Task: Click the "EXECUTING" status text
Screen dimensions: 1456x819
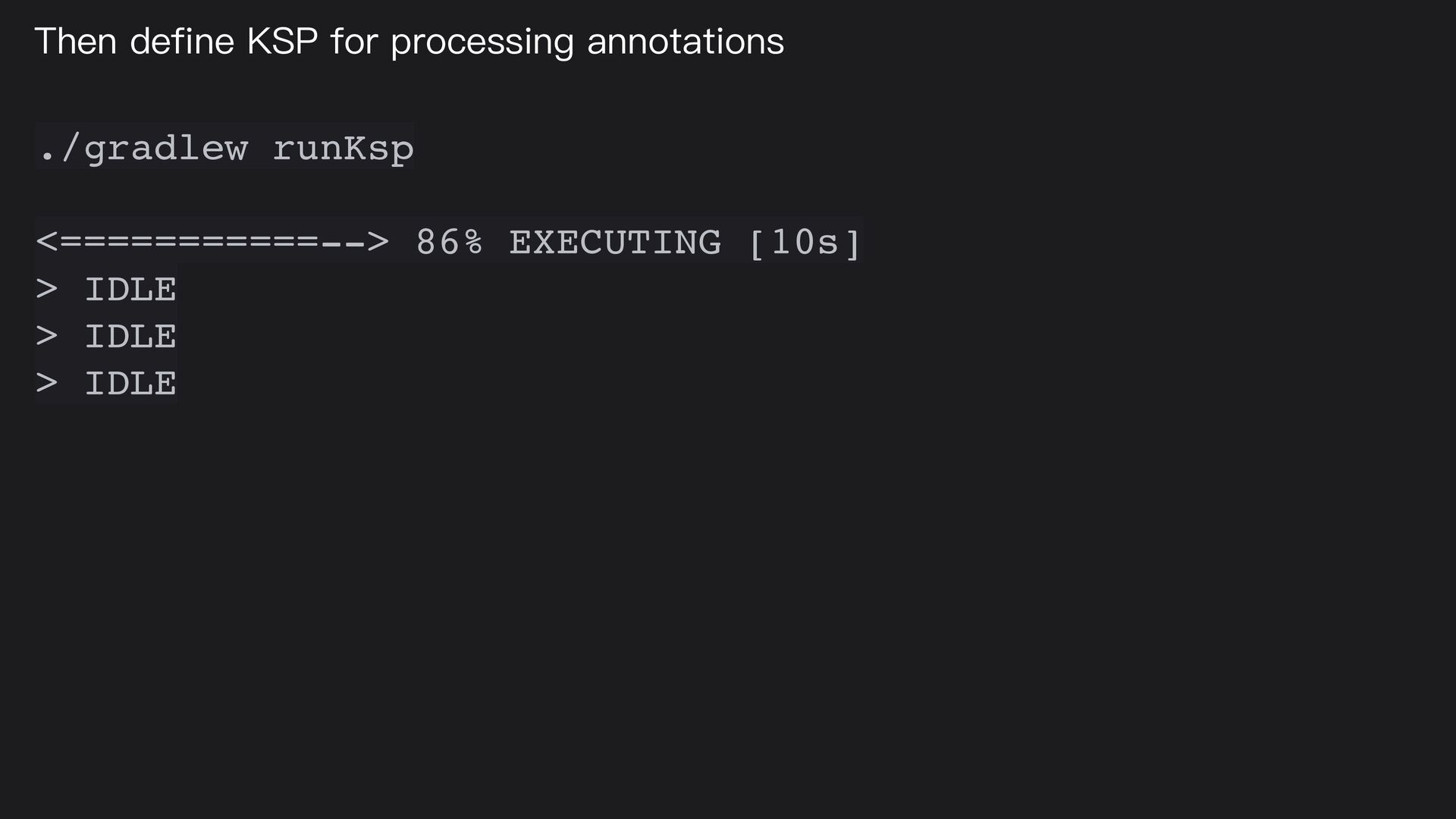Action: (x=615, y=243)
